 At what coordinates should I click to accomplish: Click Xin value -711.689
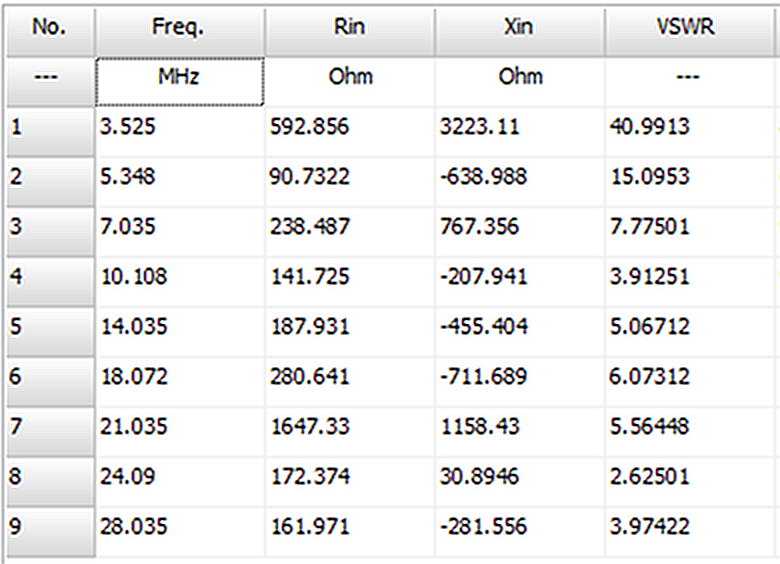(520, 381)
